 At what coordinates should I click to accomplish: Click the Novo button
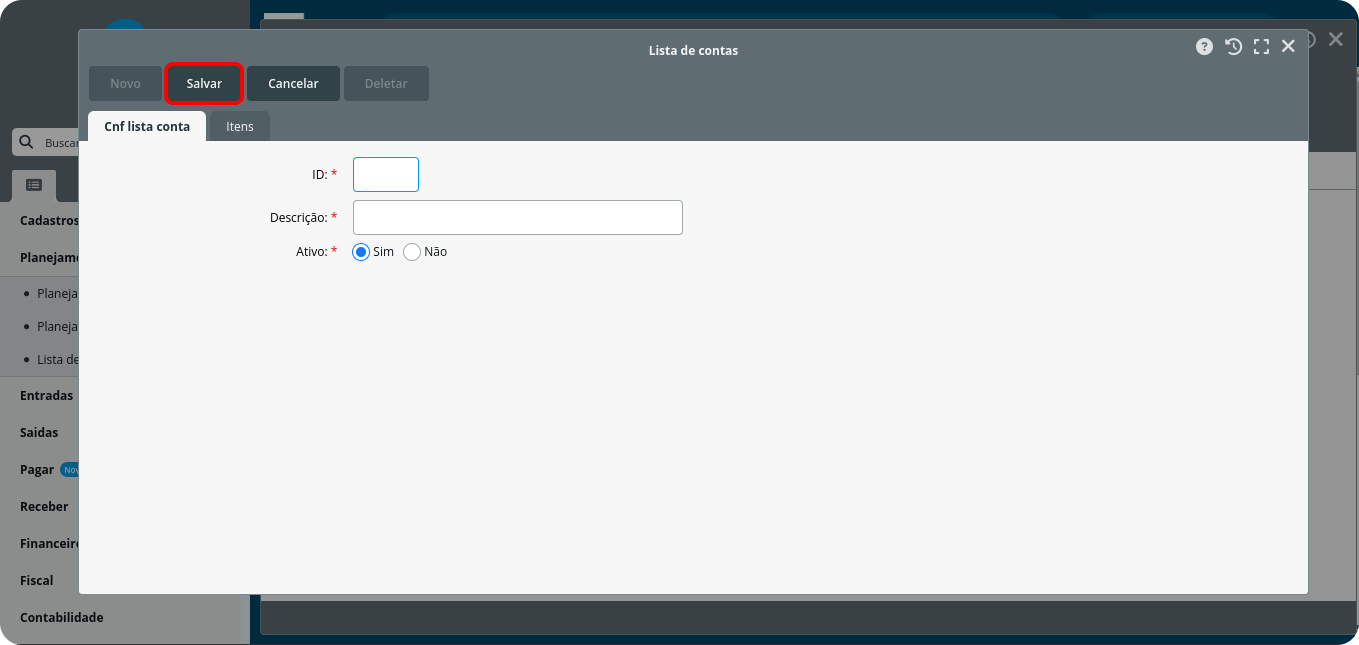125,84
